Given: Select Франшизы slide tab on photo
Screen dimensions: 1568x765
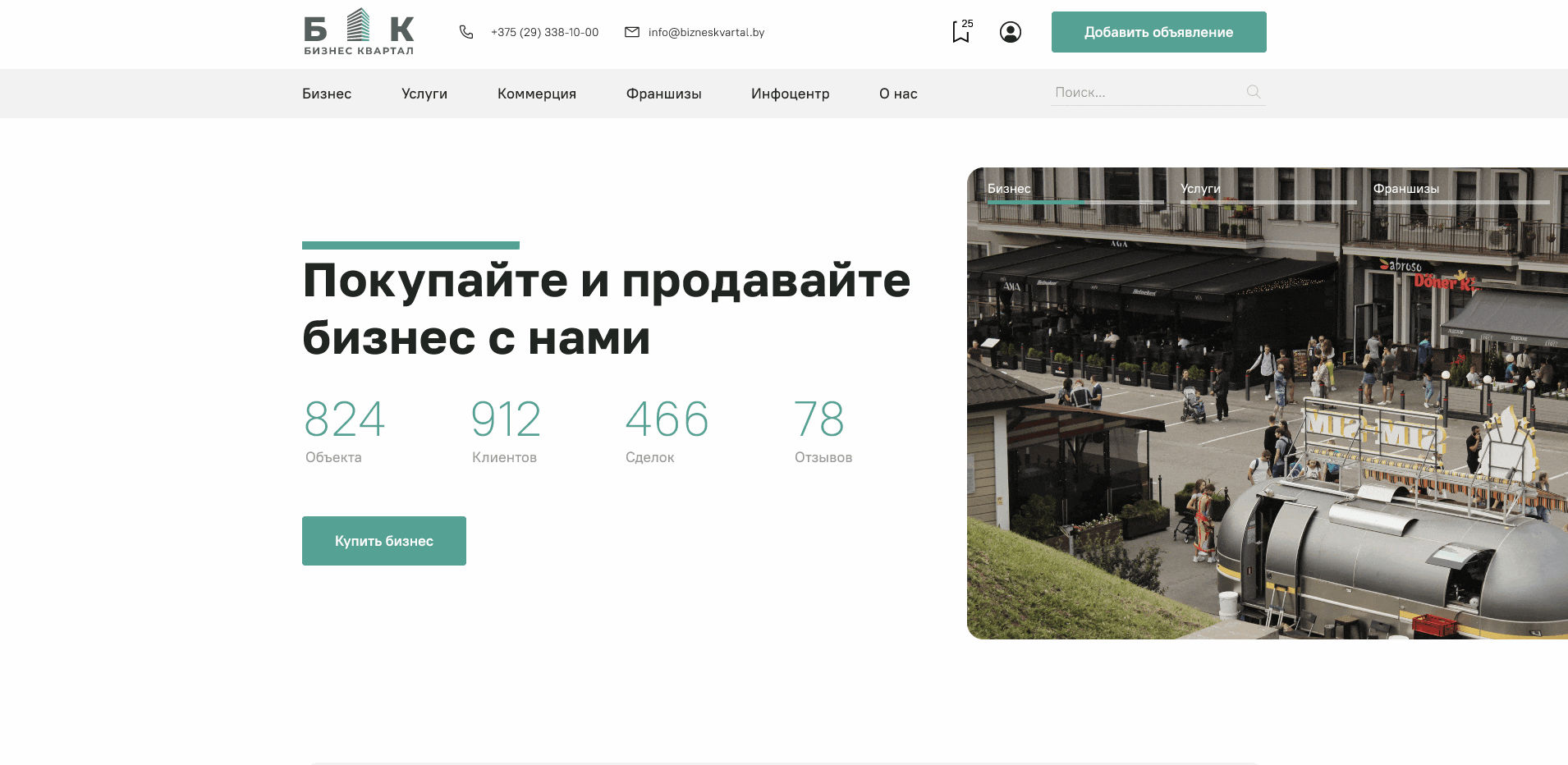Looking at the screenshot, I should click(1461, 191).
